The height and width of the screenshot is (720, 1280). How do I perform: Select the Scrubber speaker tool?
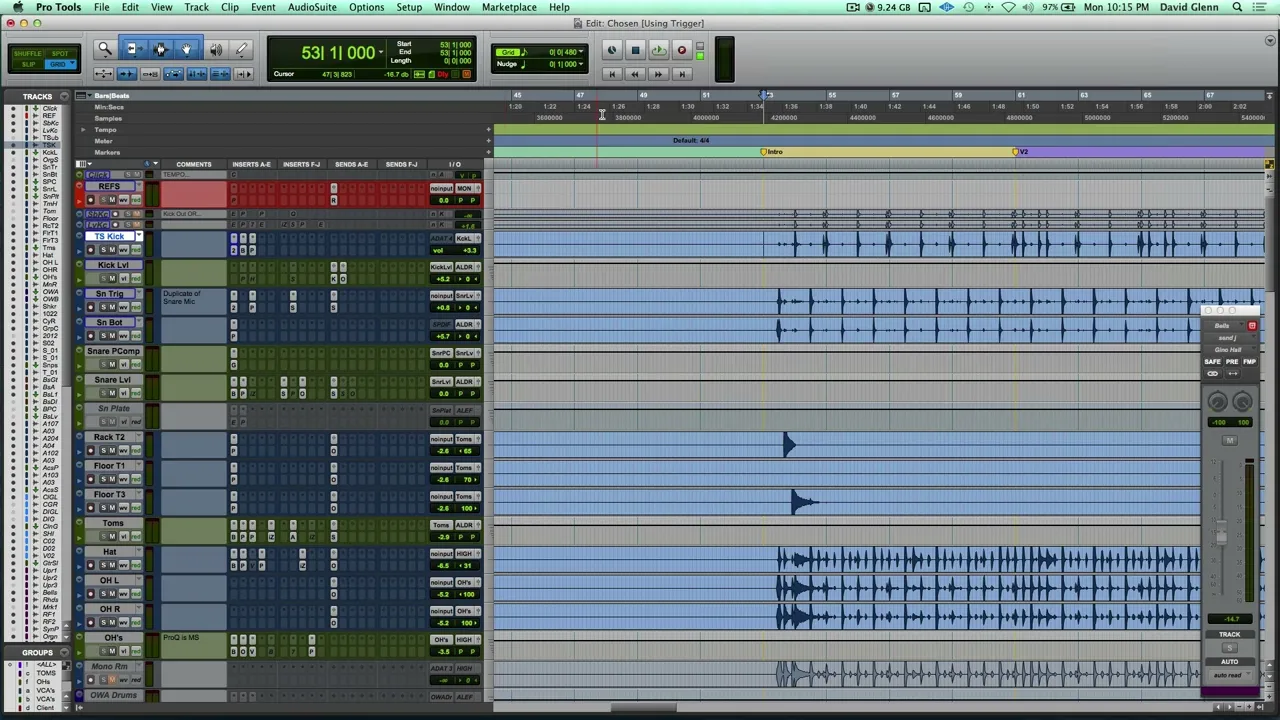click(215, 49)
